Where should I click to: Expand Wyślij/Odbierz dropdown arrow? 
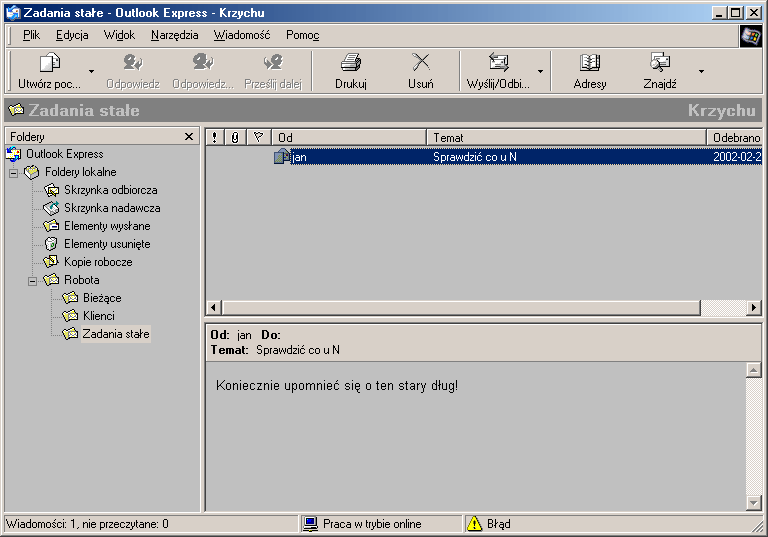(x=541, y=72)
